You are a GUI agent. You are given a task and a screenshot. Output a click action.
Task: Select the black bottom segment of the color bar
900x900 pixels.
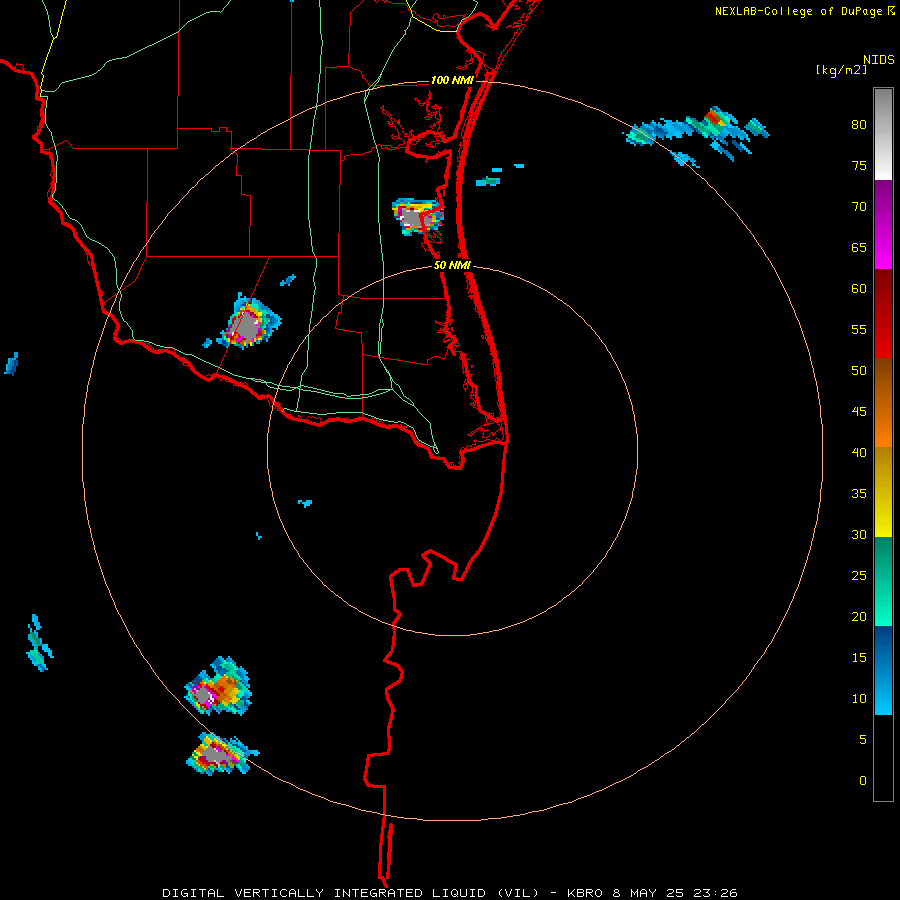pos(883,758)
